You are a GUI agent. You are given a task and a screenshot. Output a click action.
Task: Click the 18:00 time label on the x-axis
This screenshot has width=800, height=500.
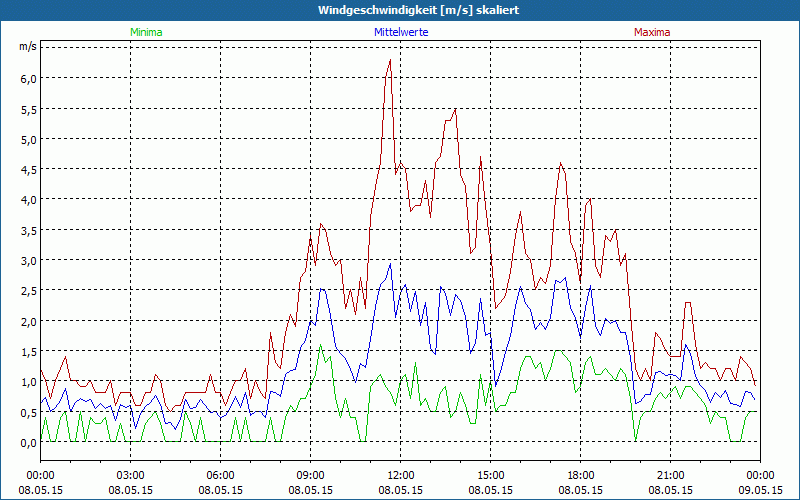tap(581, 476)
